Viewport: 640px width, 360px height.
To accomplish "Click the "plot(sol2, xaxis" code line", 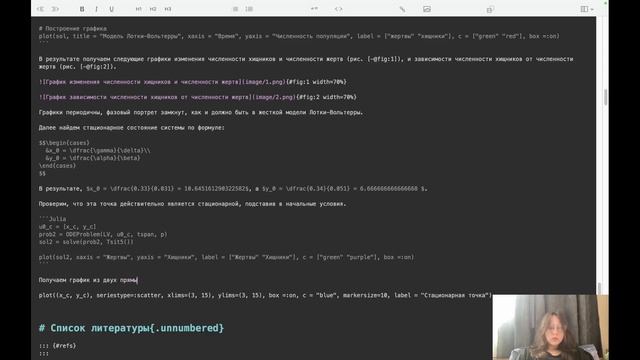I will [226, 258].
